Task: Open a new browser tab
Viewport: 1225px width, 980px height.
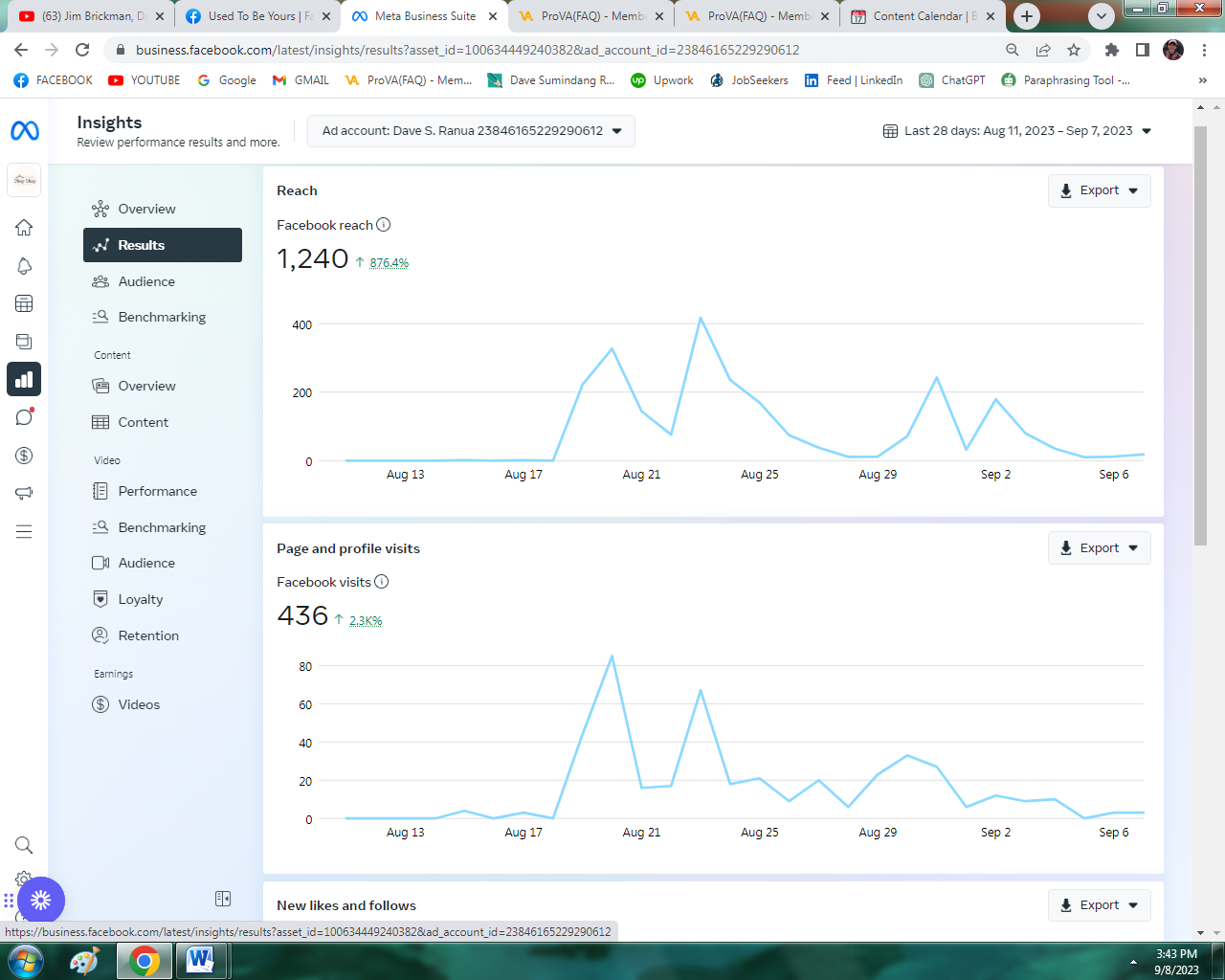Action: coord(1027,16)
